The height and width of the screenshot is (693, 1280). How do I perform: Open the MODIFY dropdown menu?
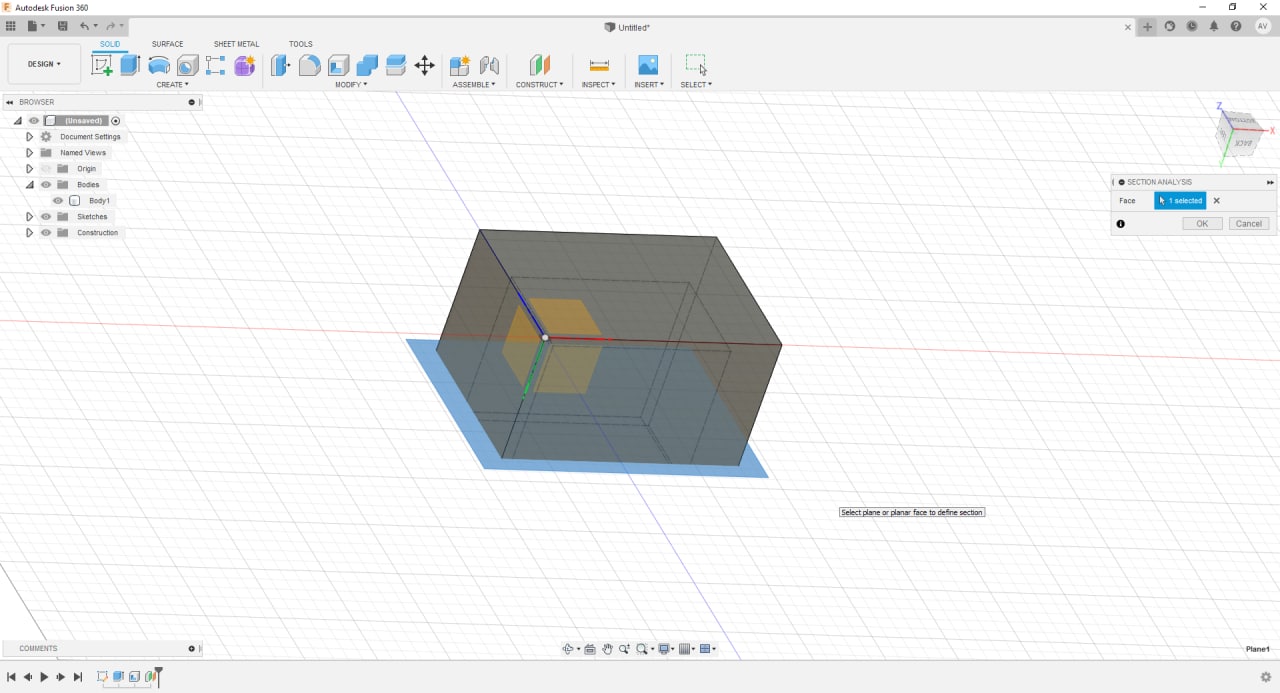click(x=351, y=85)
